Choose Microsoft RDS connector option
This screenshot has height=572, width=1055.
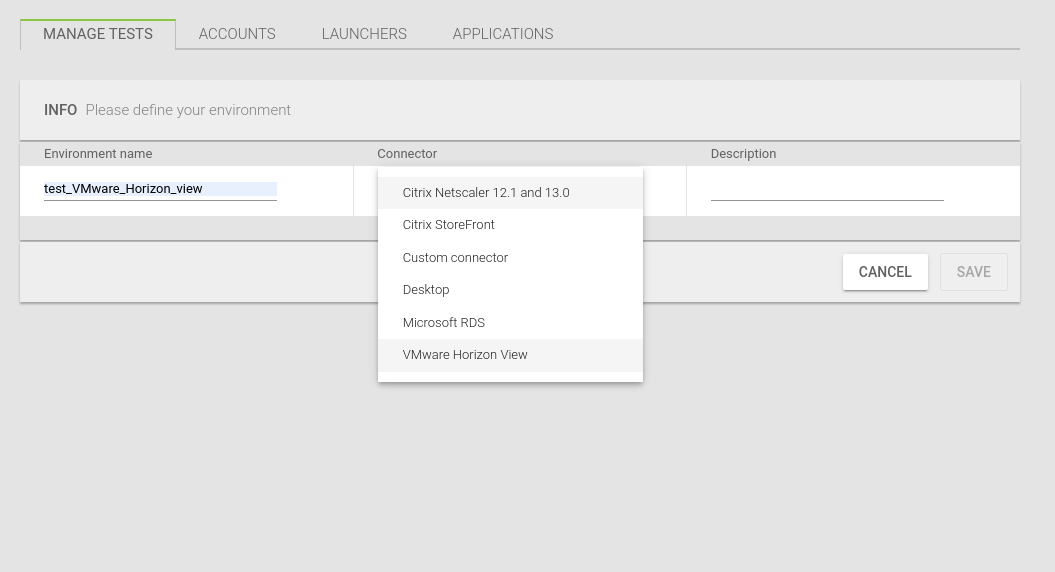[x=444, y=323]
